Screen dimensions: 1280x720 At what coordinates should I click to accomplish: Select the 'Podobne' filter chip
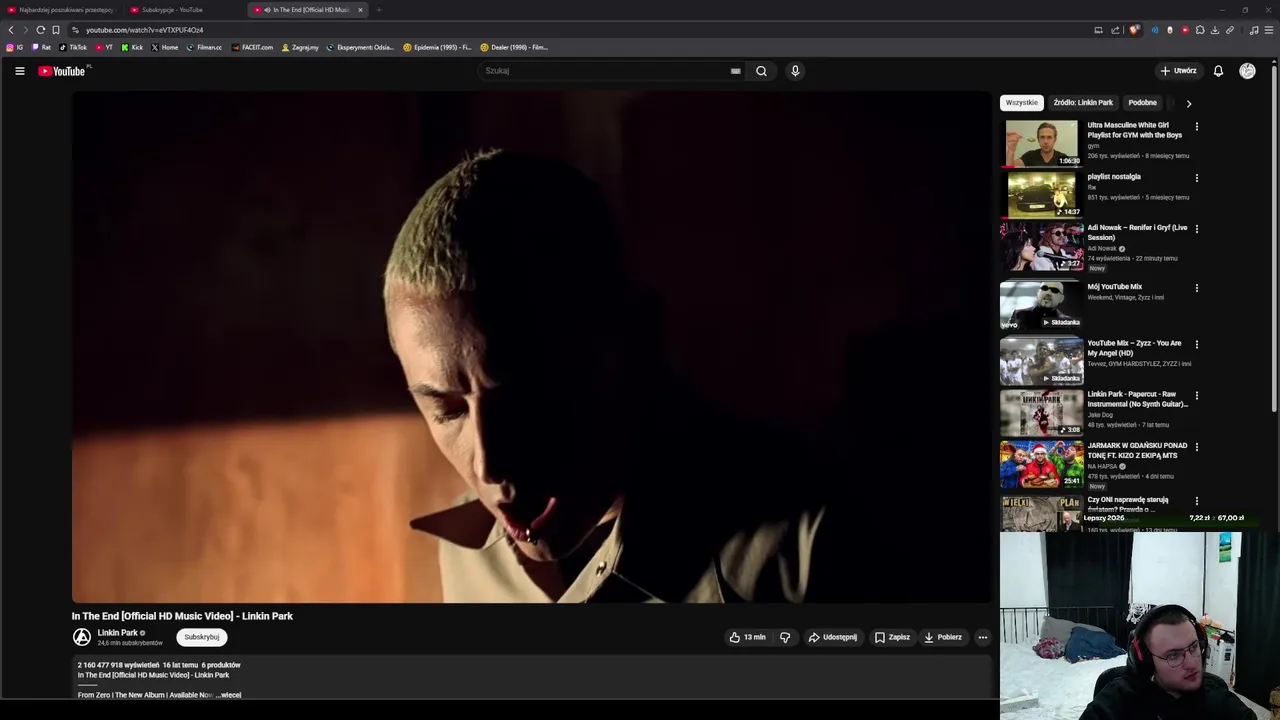(x=1142, y=103)
